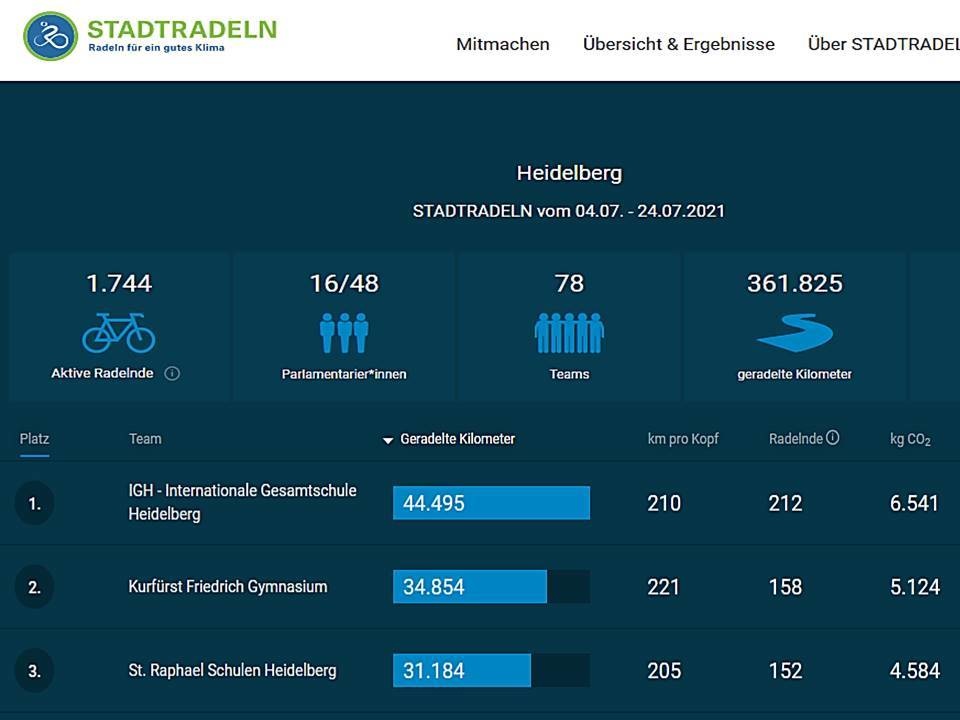Open the Mitmachen menu
This screenshot has width=960, height=720.
point(503,44)
